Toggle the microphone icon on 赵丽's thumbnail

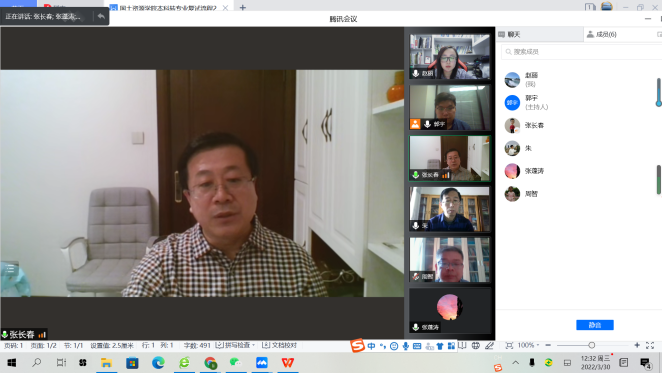415,73
